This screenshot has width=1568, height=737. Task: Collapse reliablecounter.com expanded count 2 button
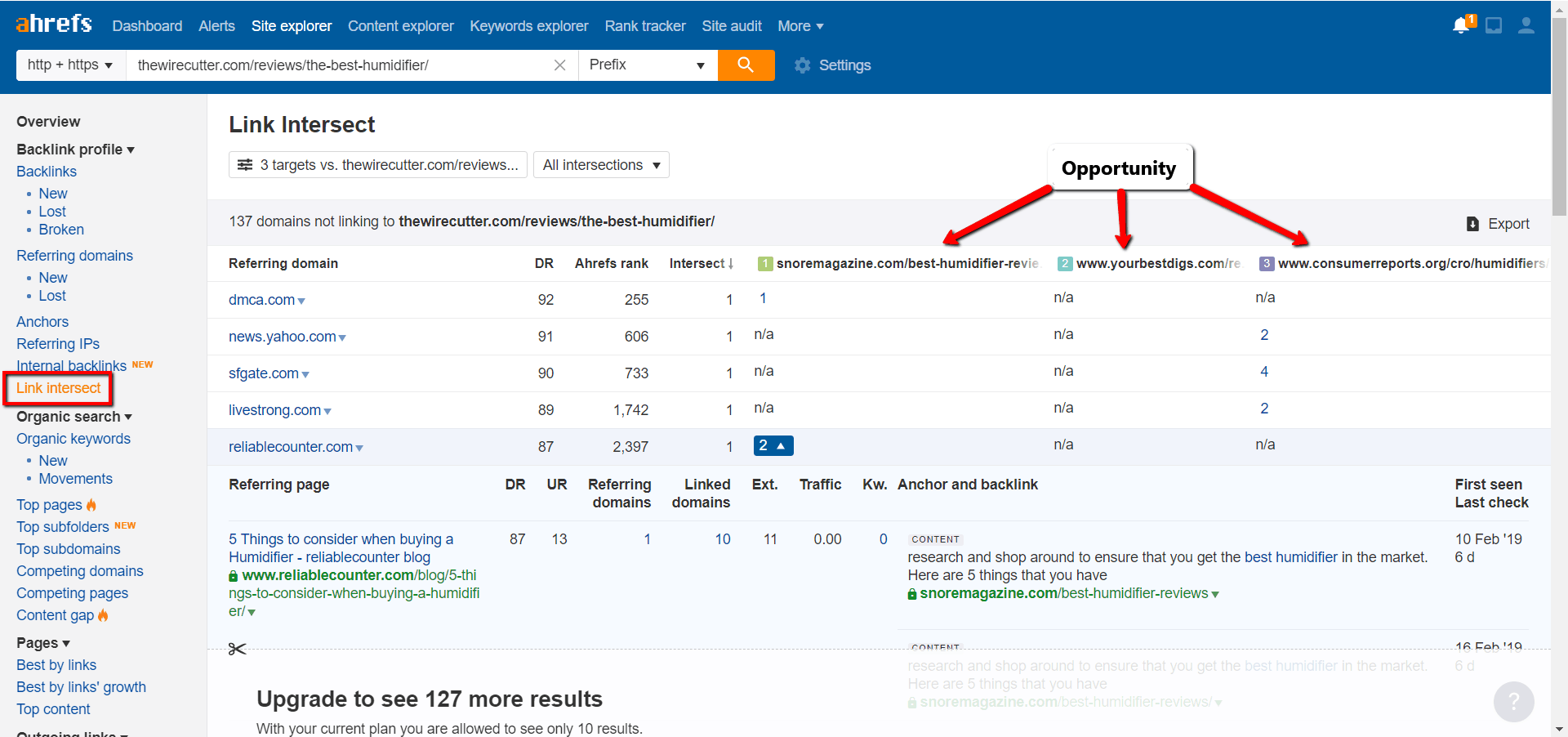point(773,445)
